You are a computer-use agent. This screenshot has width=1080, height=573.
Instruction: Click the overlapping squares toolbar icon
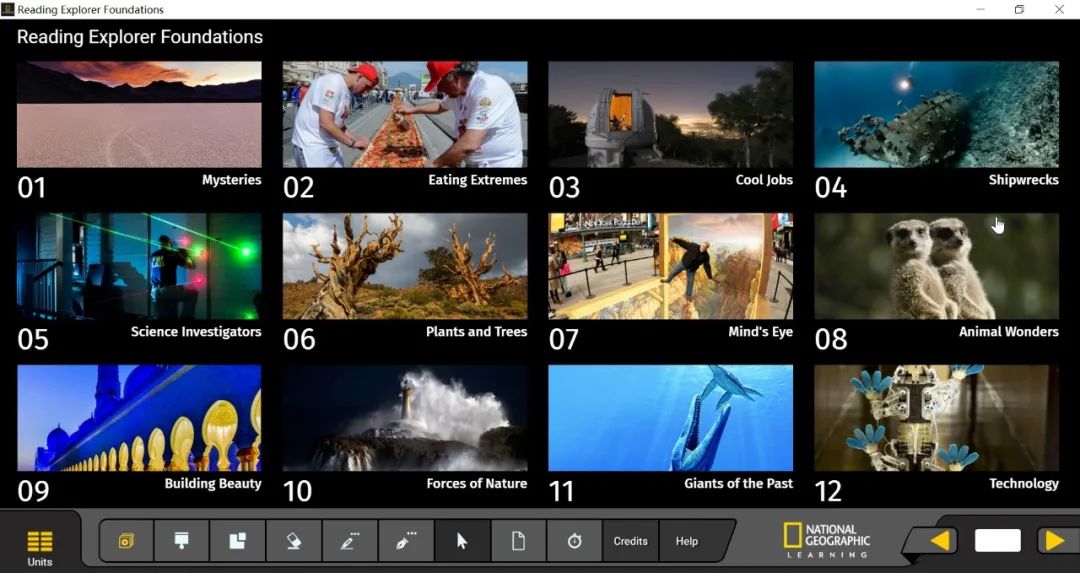tap(238, 541)
